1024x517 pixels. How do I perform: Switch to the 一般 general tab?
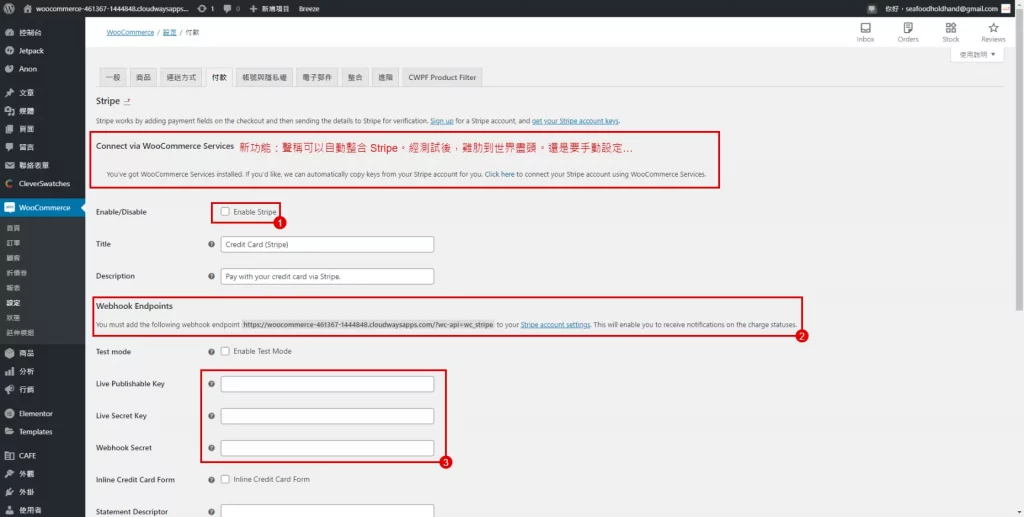(113, 77)
